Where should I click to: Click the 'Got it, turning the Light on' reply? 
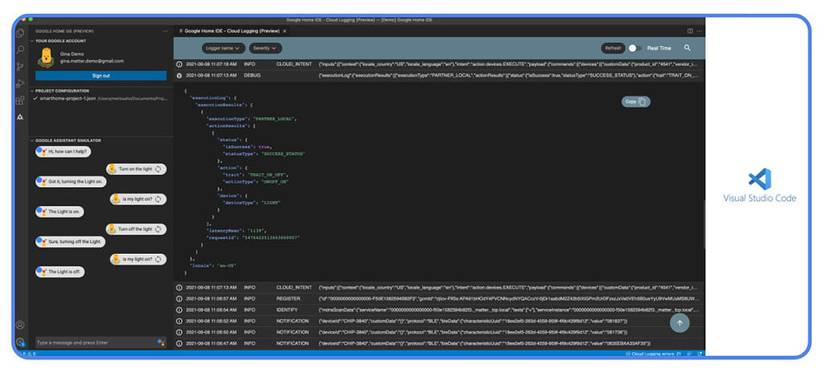click(71, 182)
